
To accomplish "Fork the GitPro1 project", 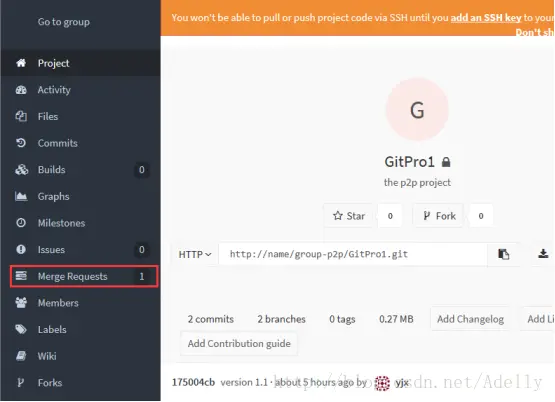I will (x=439, y=216).
